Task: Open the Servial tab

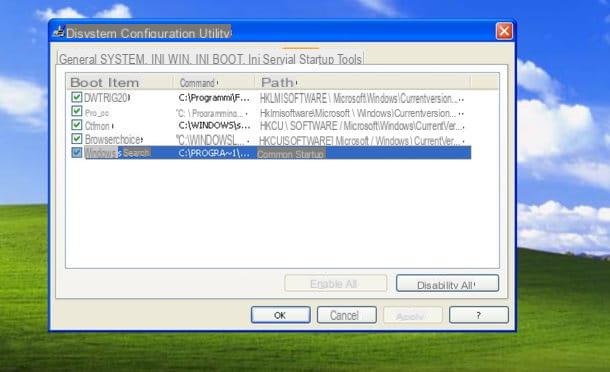Action: coord(279,59)
